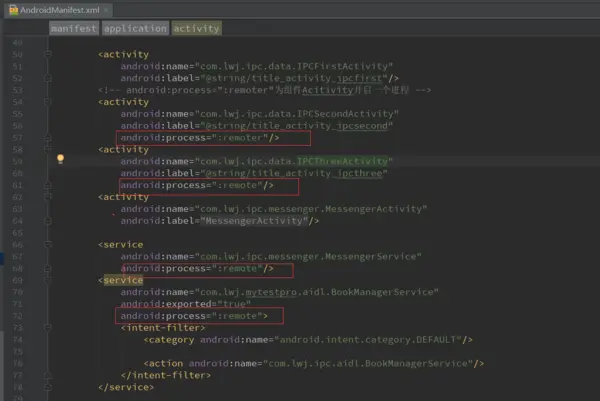600x401 pixels.
Task: Toggle fold marker at line 64
Action: (48, 221)
